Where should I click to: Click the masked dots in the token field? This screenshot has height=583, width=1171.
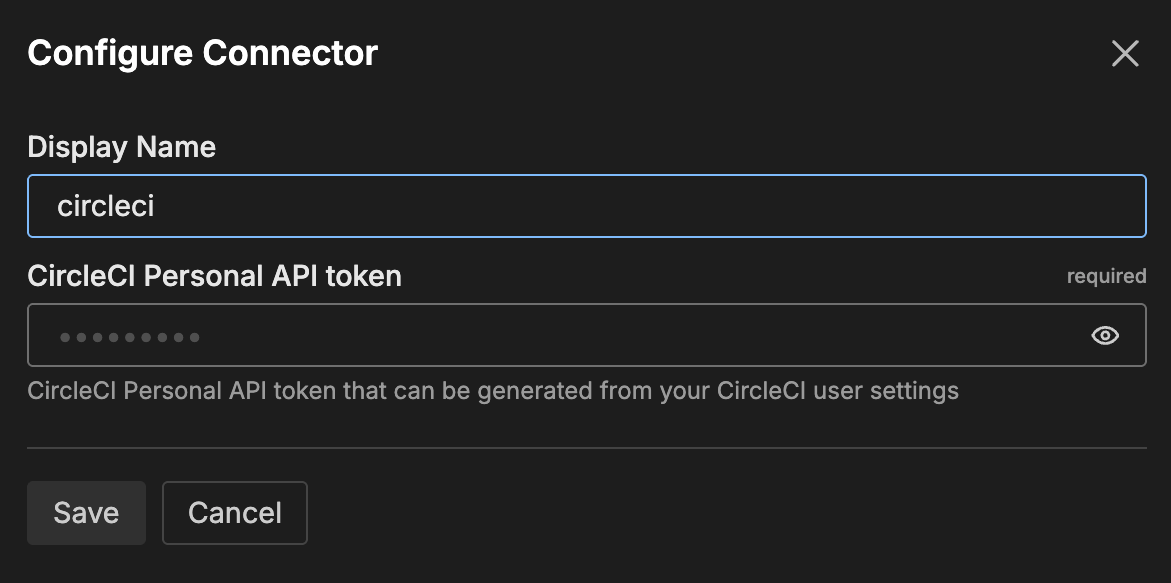(x=130, y=337)
